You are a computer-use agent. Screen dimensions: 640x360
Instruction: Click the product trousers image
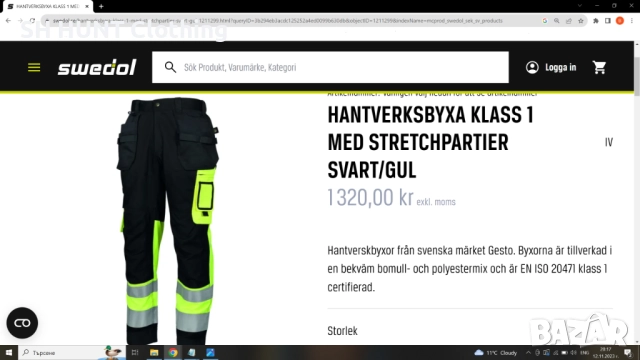(x=167, y=220)
